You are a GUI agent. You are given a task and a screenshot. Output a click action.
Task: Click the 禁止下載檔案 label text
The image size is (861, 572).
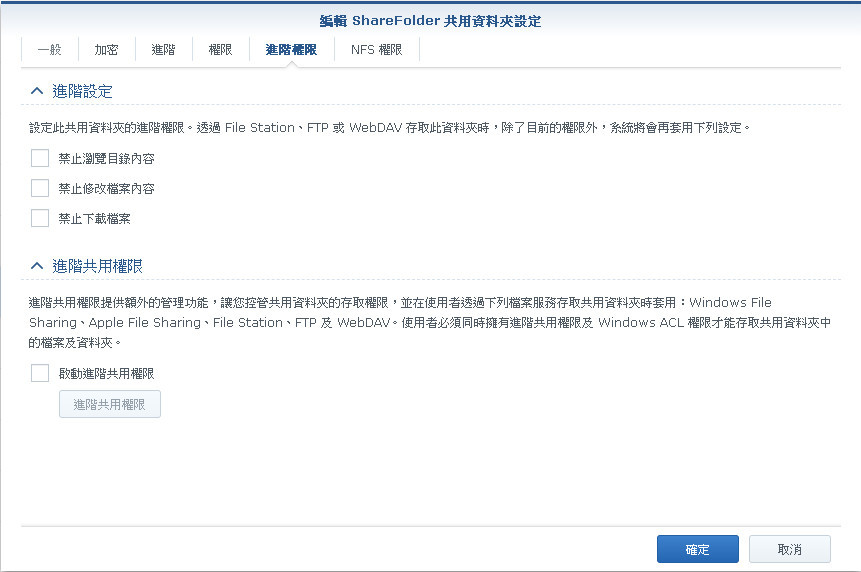point(94,218)
